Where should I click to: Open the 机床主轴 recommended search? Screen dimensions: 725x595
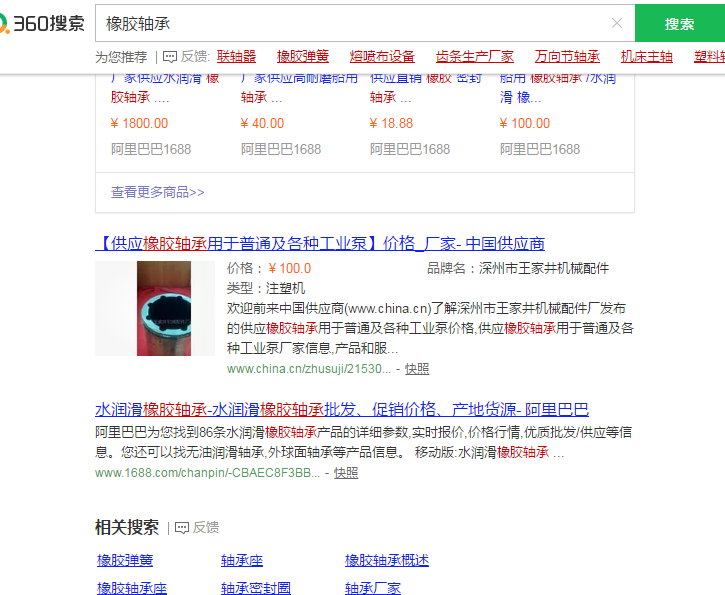point(646,57)
